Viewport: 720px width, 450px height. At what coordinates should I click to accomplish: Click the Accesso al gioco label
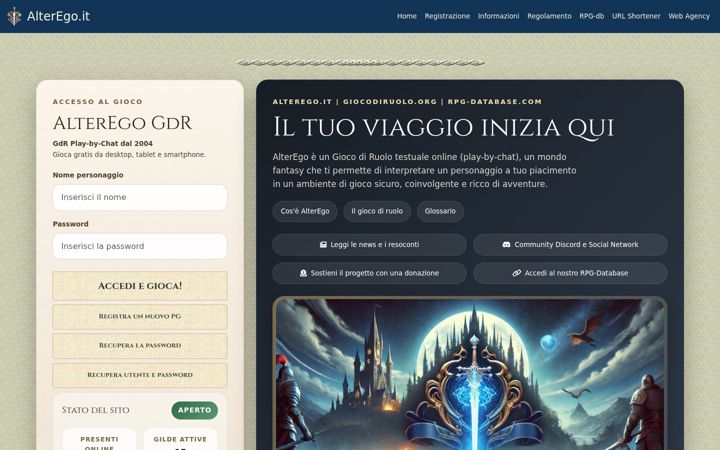tap(98, 101)
